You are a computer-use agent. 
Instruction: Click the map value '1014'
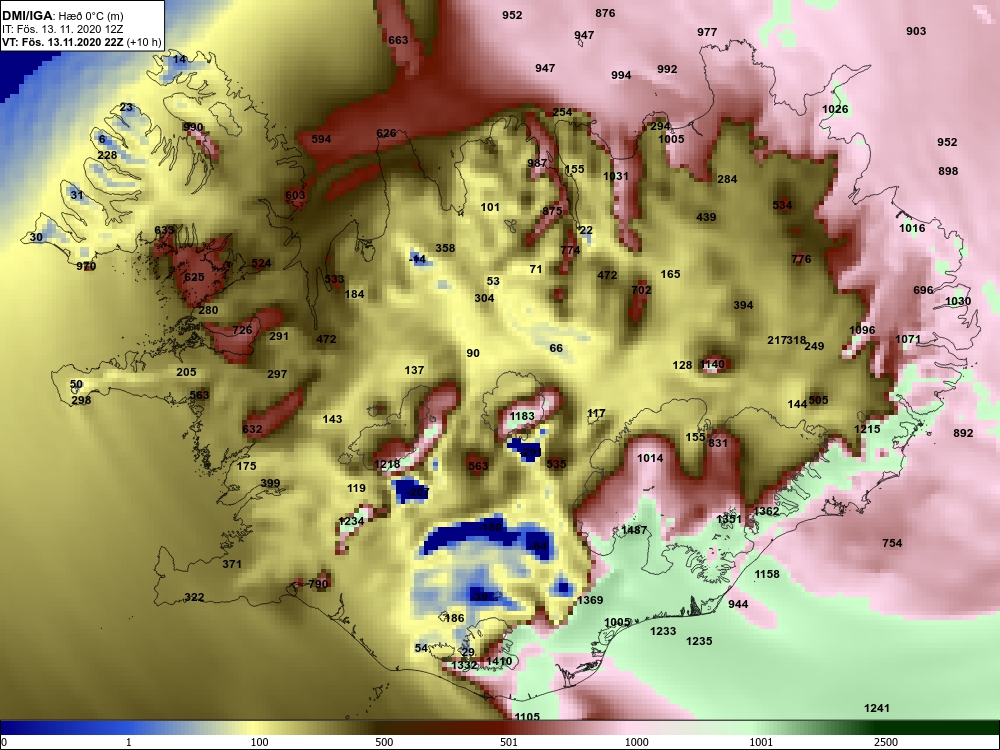(x=650, y=458)
